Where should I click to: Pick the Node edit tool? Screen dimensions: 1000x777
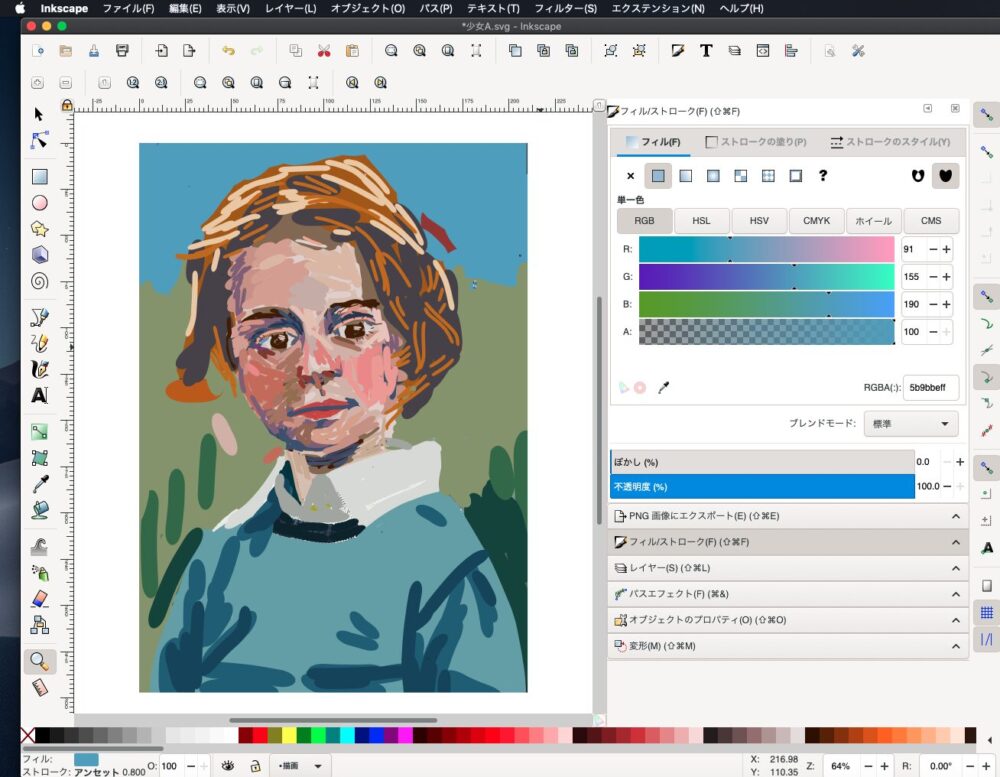[39, 140]
